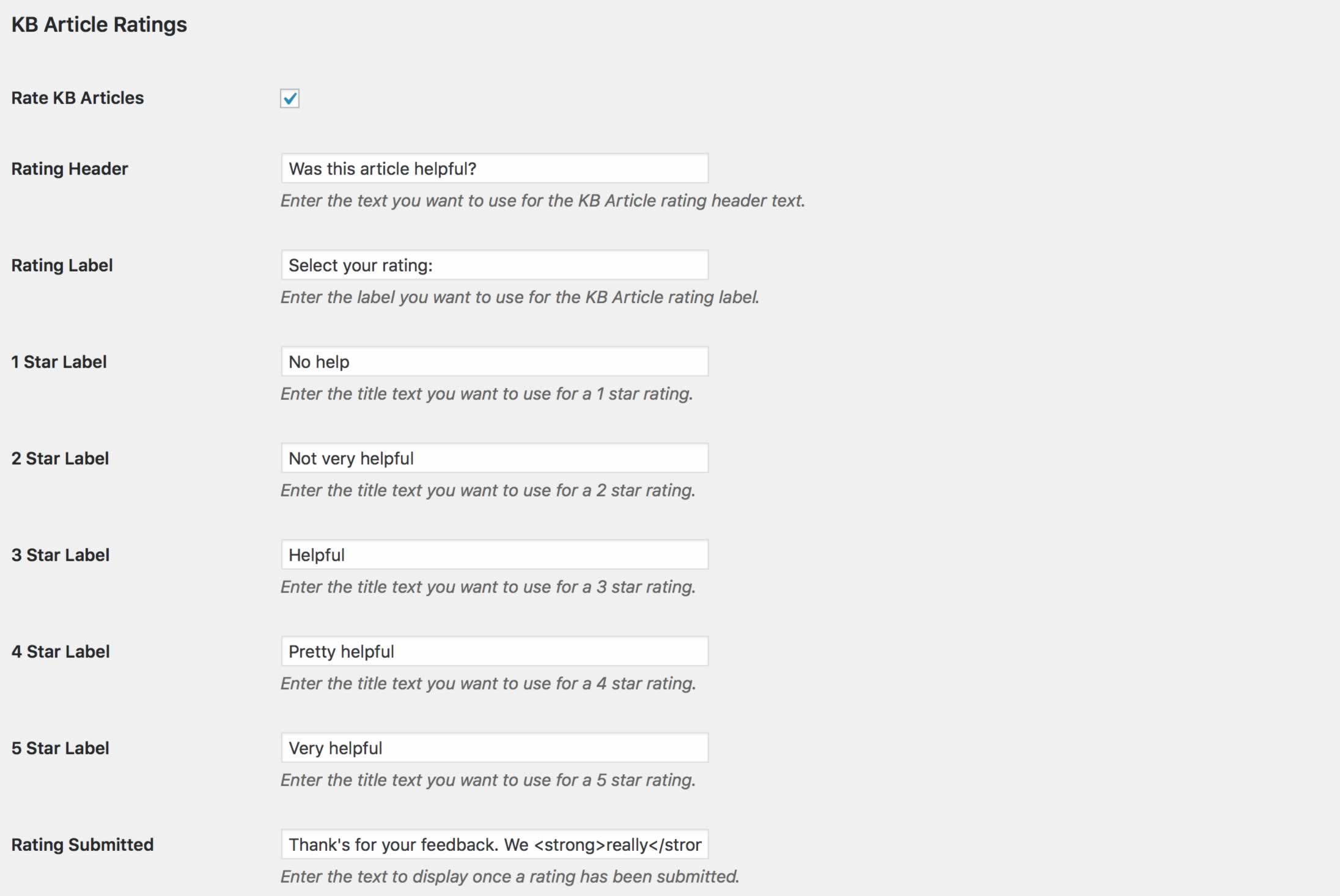The height and width of the screenshot is (896, 1340).
Task: Click the 2 Star Label input
Action: tap(494, 458)
